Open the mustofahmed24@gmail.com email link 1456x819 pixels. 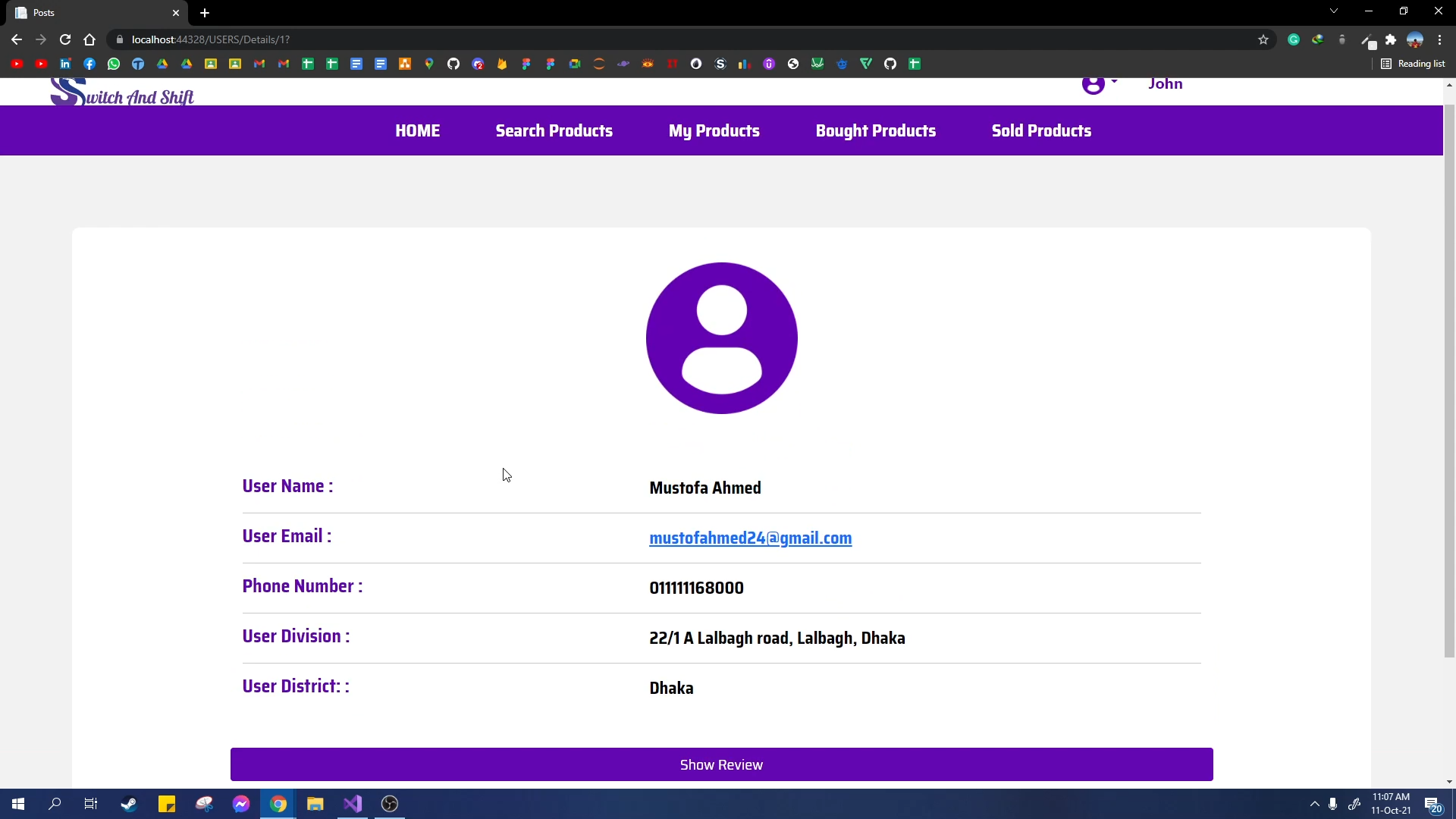click(750, 538)
